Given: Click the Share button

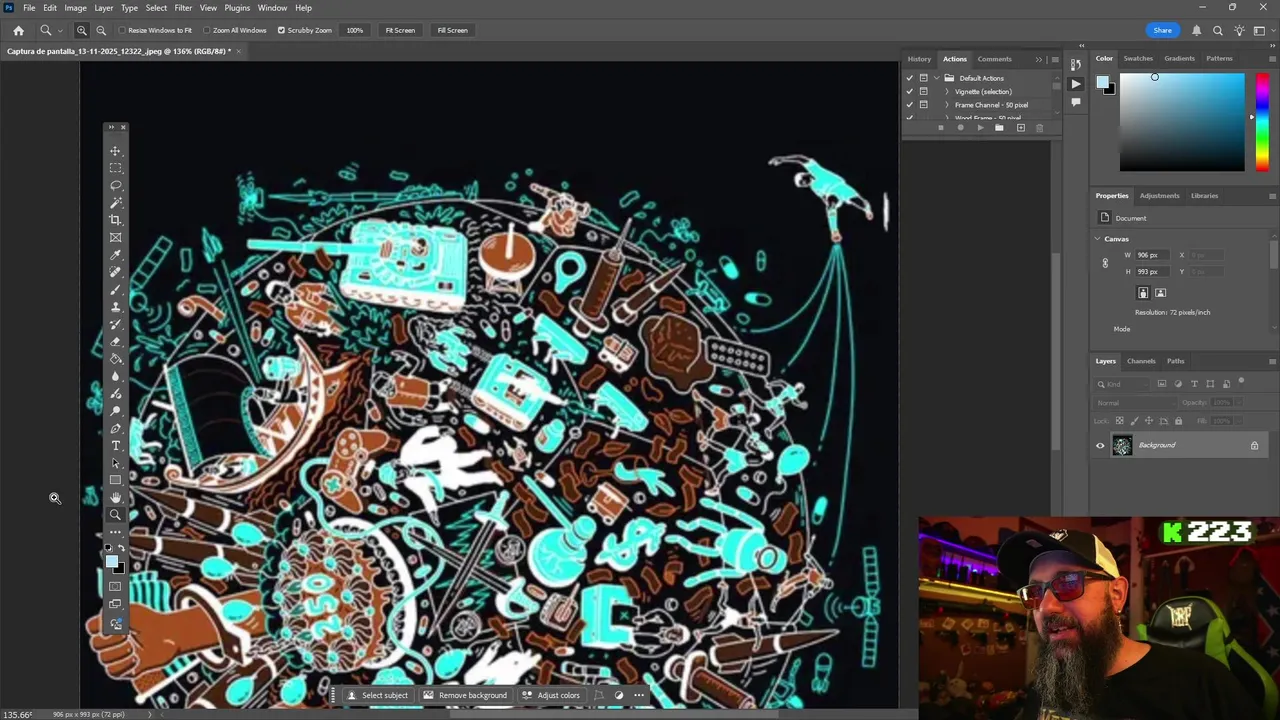Looking at the screenshot, I should pos(1162,30).
